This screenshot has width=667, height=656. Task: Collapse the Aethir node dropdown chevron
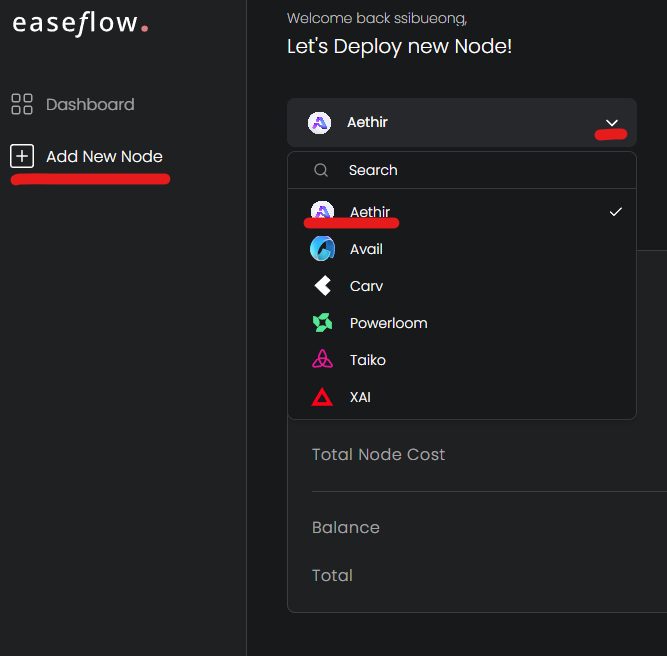pyautogui.click(x=612, y=123)
